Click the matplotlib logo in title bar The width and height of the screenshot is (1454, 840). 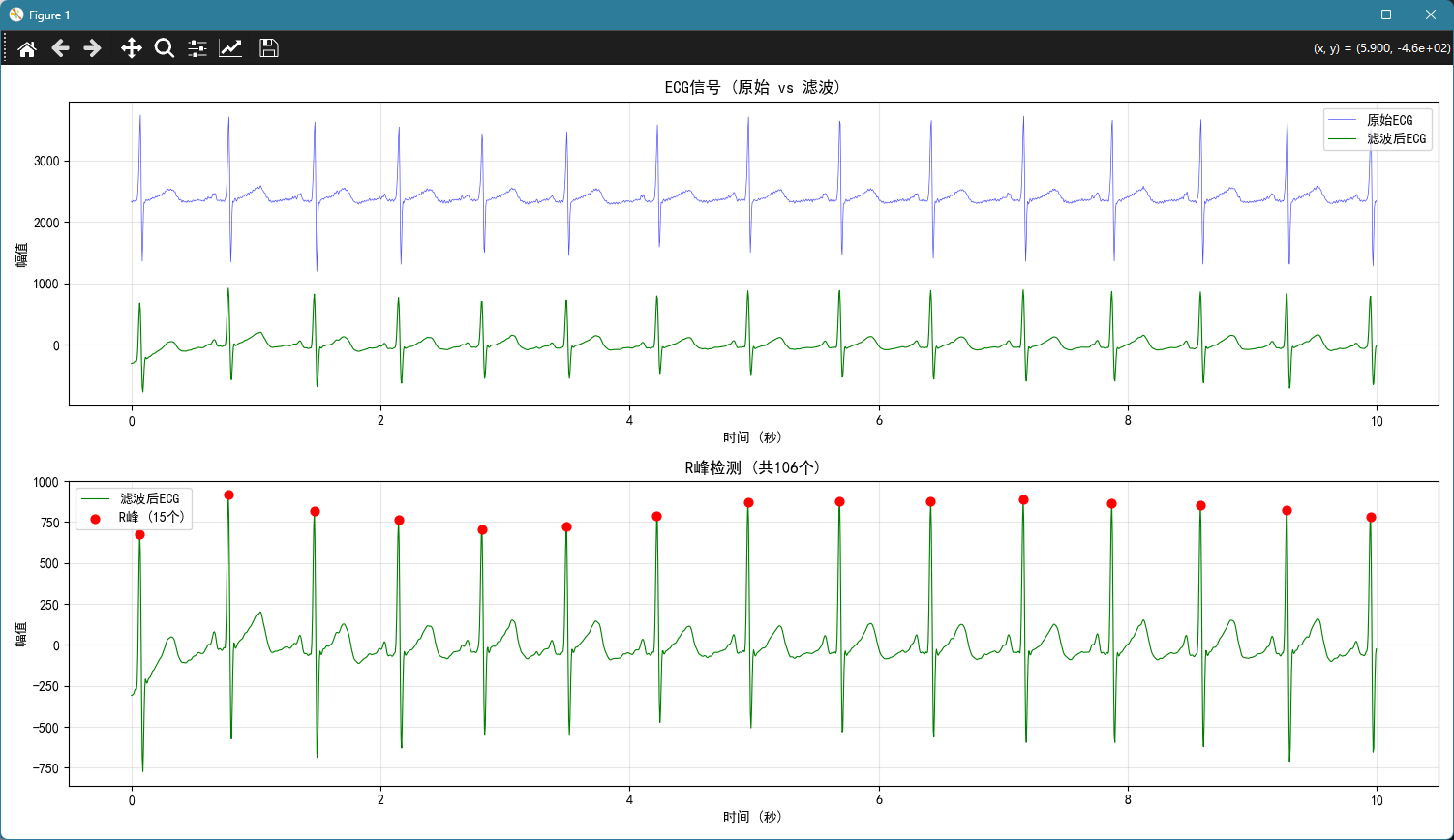tap(16, 15)
